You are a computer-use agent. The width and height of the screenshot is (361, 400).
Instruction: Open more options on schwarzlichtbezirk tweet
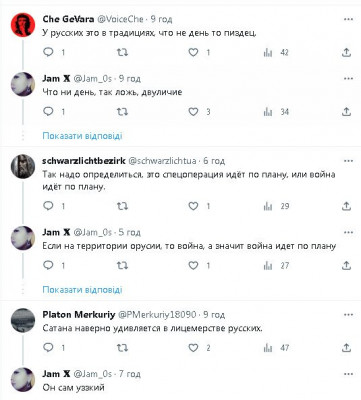348,161
